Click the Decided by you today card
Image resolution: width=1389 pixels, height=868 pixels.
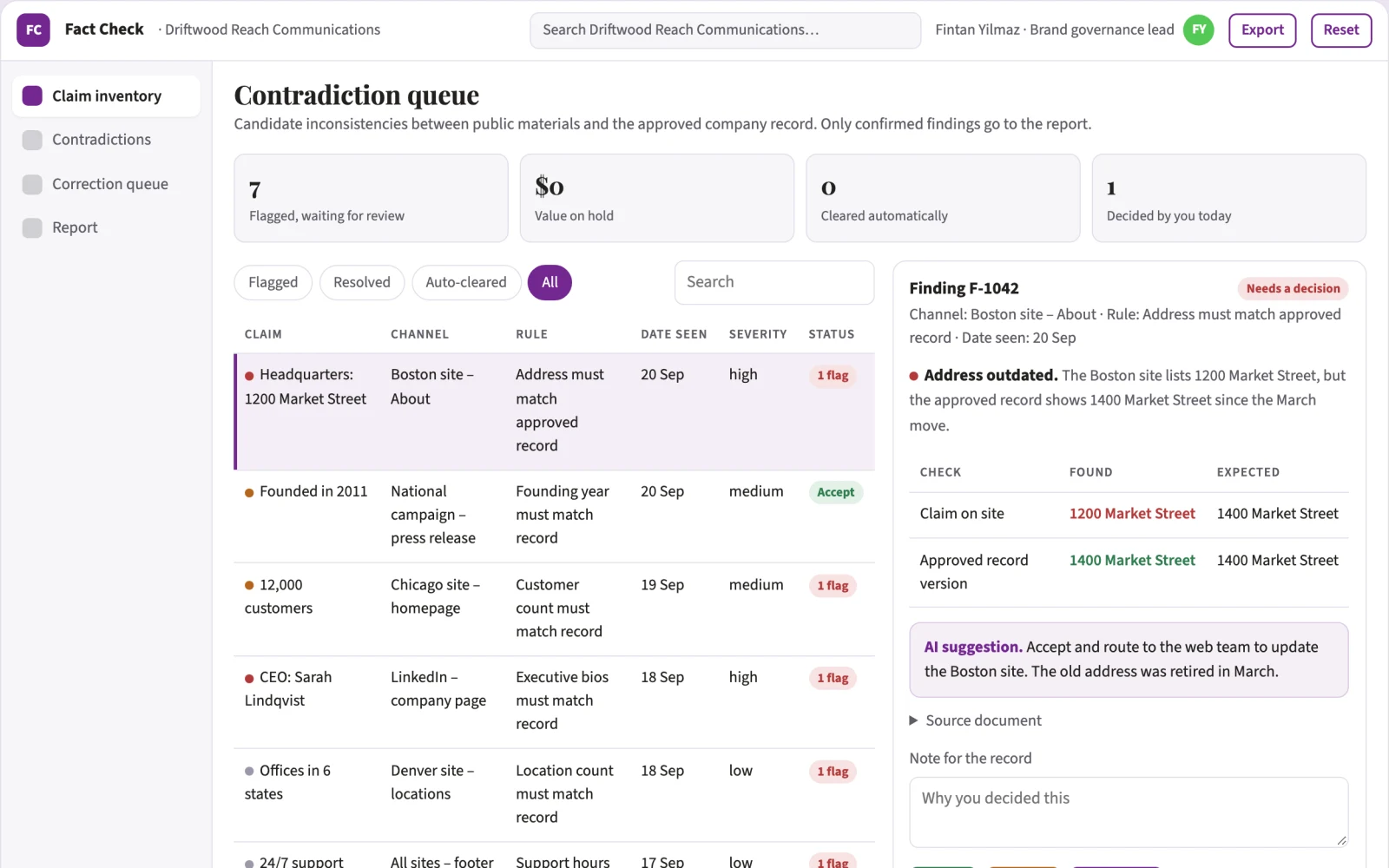coord(1228,198)
